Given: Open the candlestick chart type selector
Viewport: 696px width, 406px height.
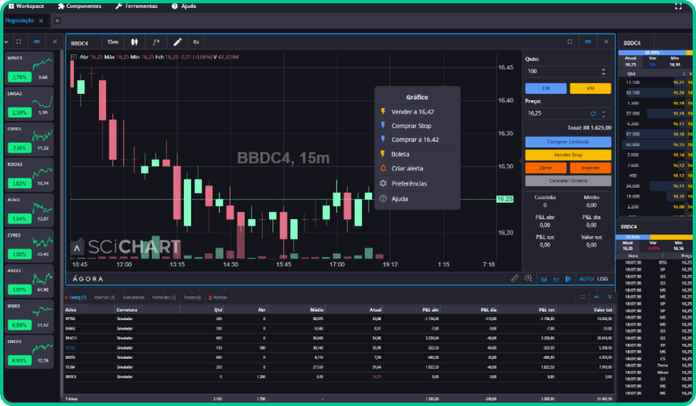Looking at the screenshot, I should point(134,43).
